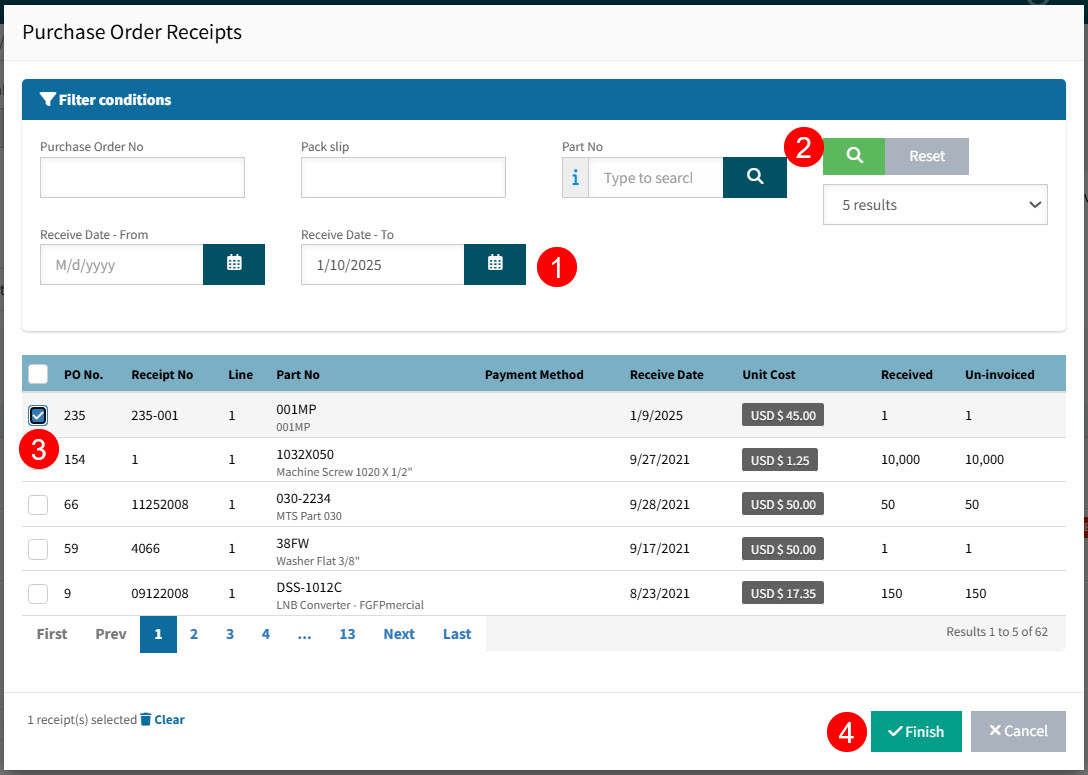This screenshot has width=1088, height=775.
Task: Tick the checkbox for PO 59
Action: [38, 548]
